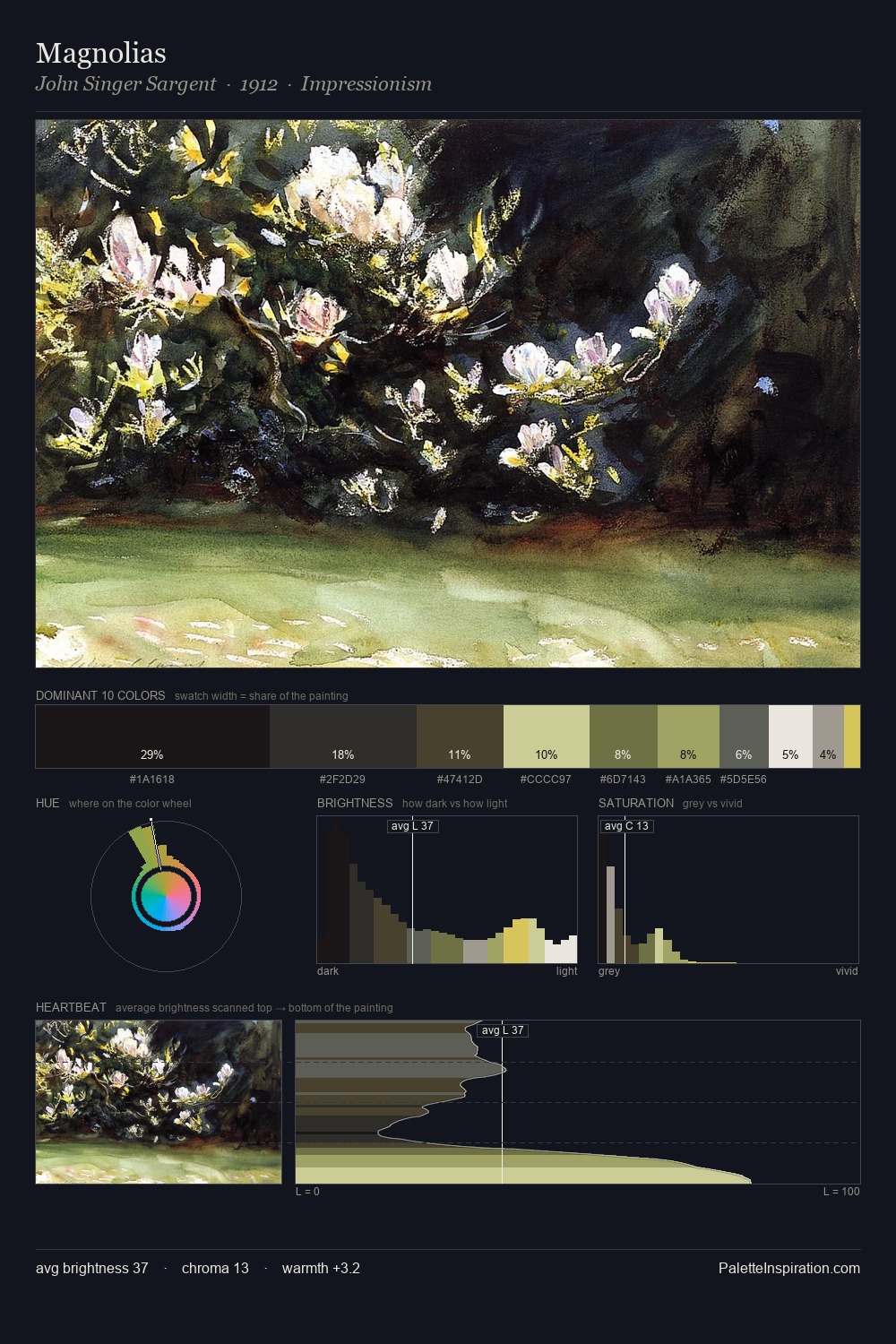This screenshot has width=896, height=1344.
Task: Click the 'dark' axis label
Action: 328,971
